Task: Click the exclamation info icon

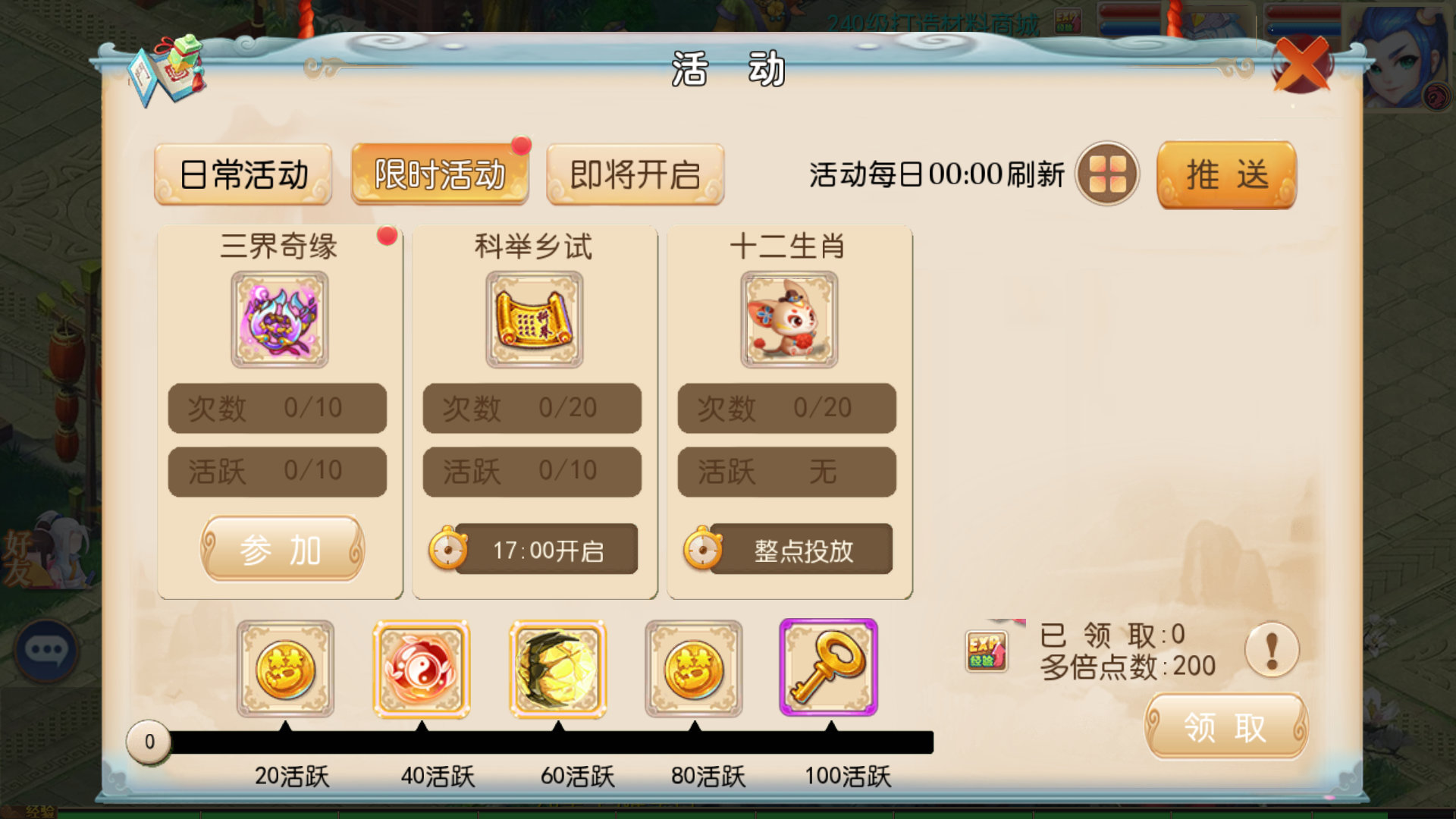Action: (1272, 650)
